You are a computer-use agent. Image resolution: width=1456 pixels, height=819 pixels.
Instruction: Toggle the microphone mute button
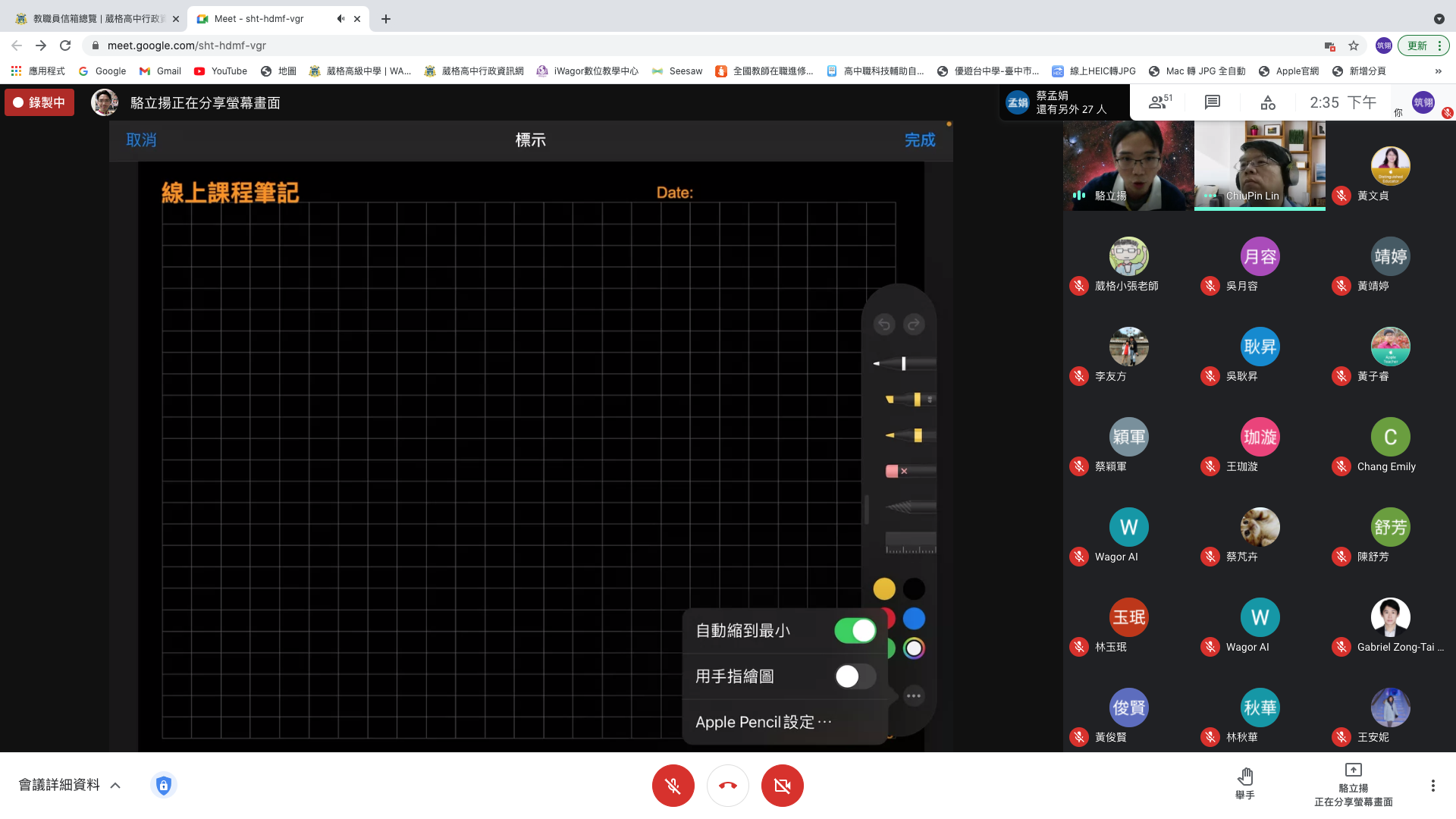tap(673, 786)
